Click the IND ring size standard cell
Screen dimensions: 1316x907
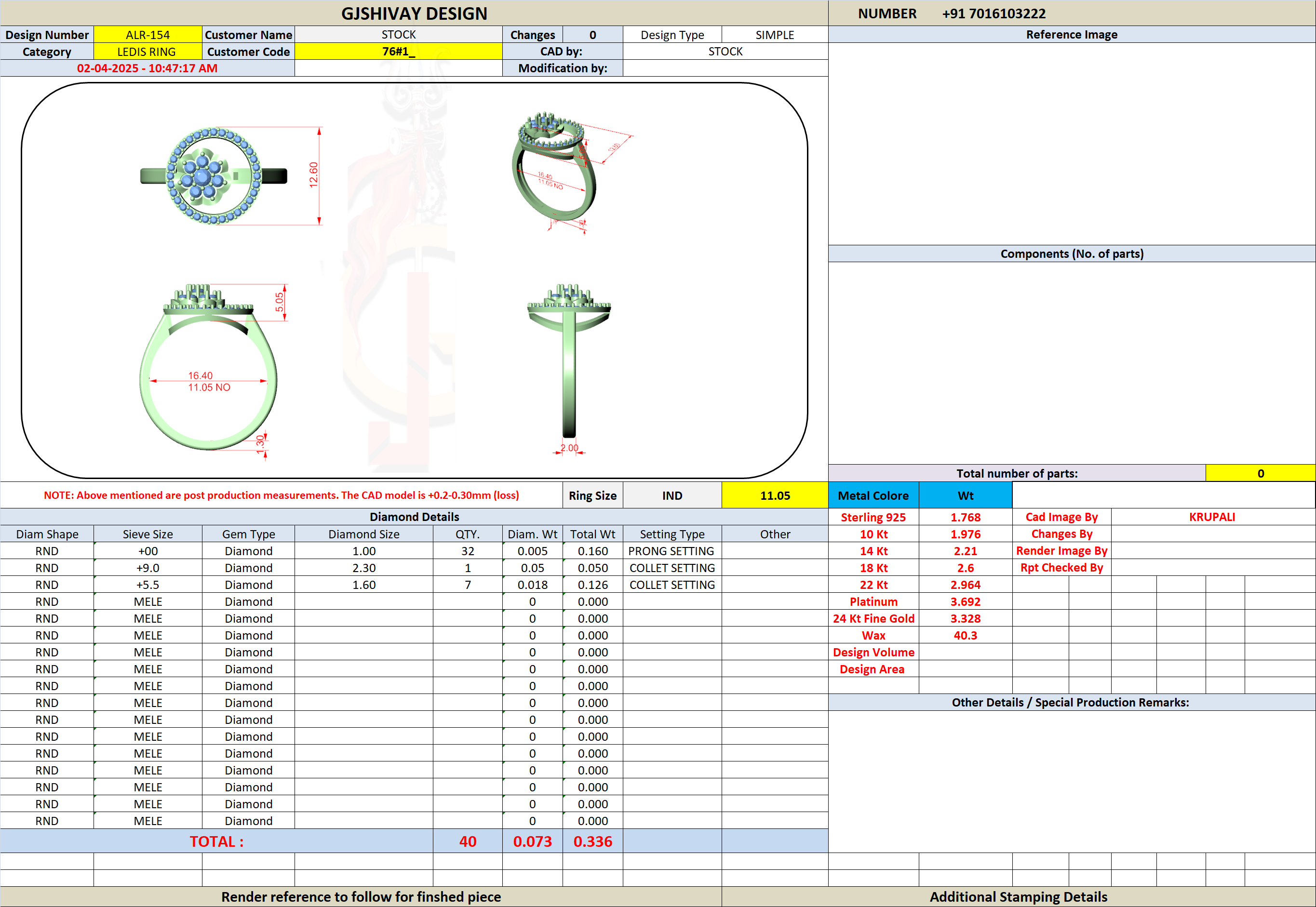pos(672,495)
